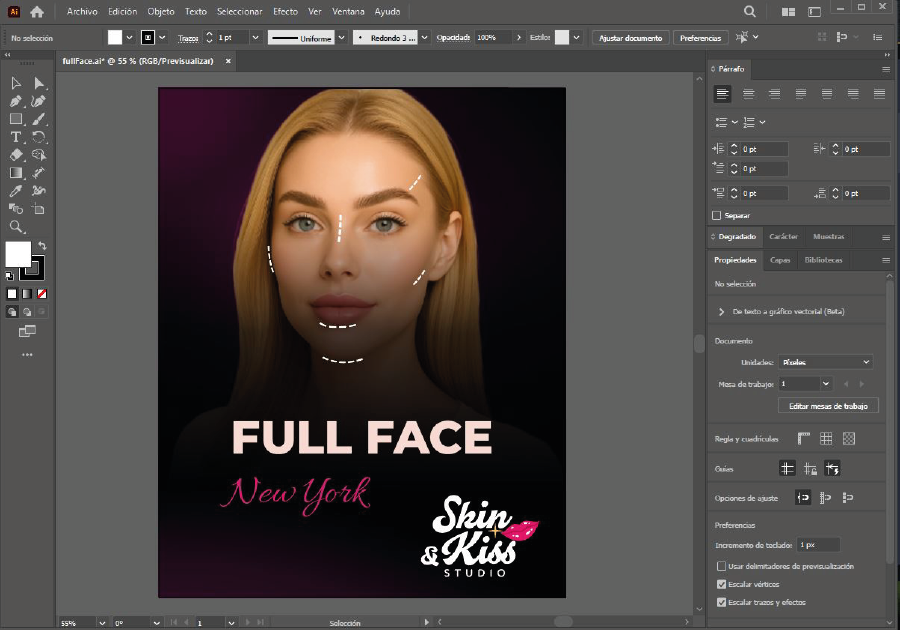900x630 pixels.
Task: Uncheck Escalar vértices
Action: (721, 584)
